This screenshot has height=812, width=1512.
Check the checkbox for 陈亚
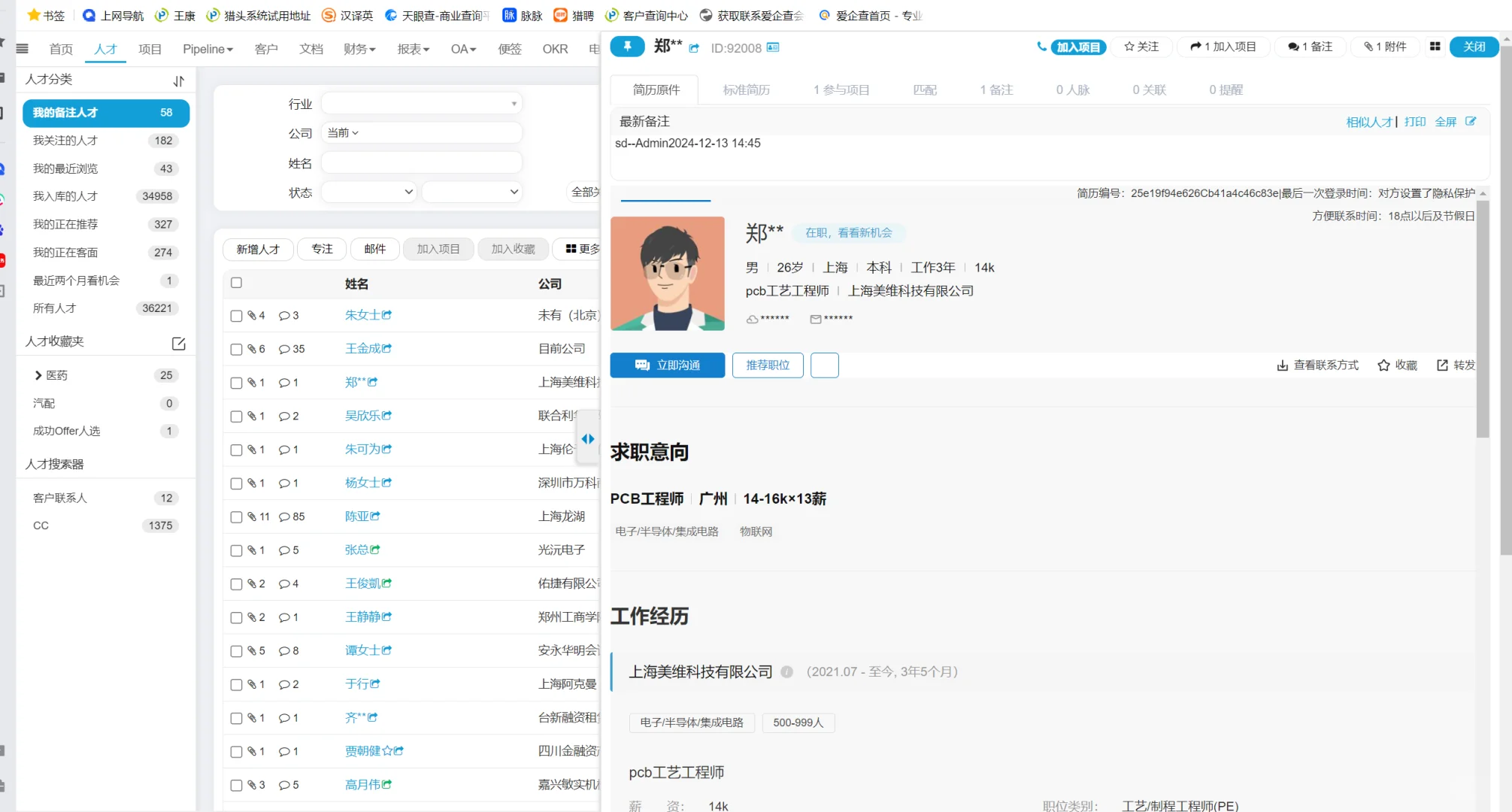[236, 517]
